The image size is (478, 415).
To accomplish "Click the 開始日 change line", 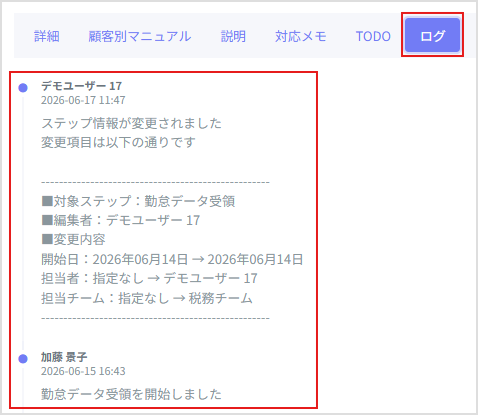I will 172,259.
